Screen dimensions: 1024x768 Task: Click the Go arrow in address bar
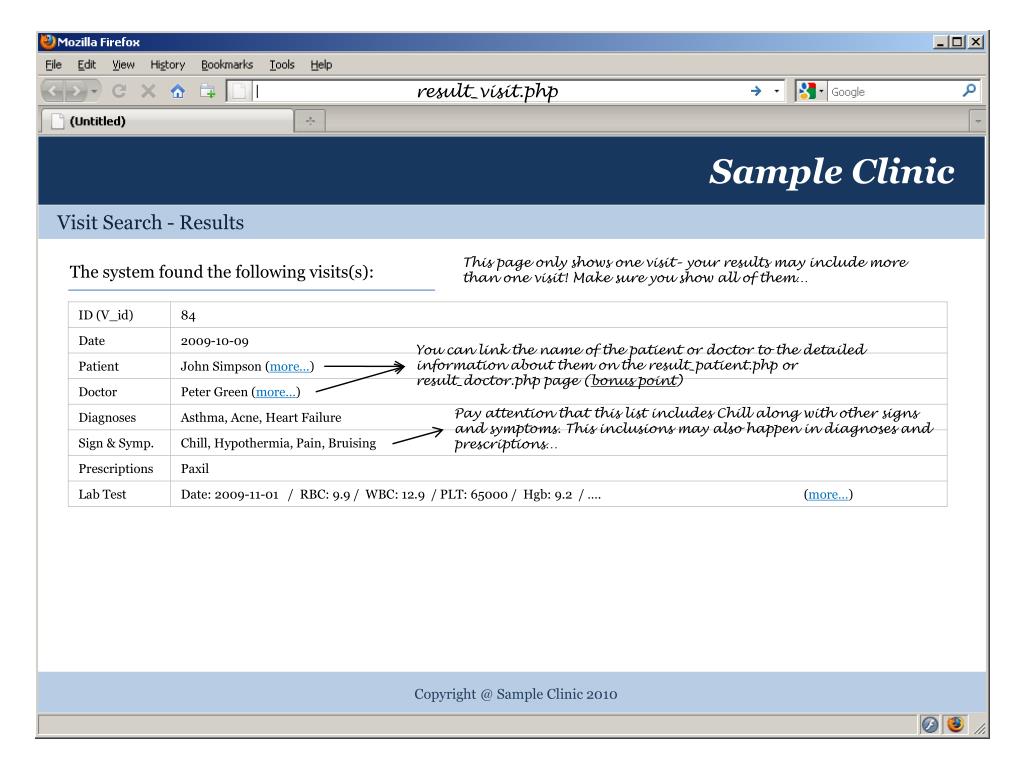pyautogui.click(x=756, y=91)
